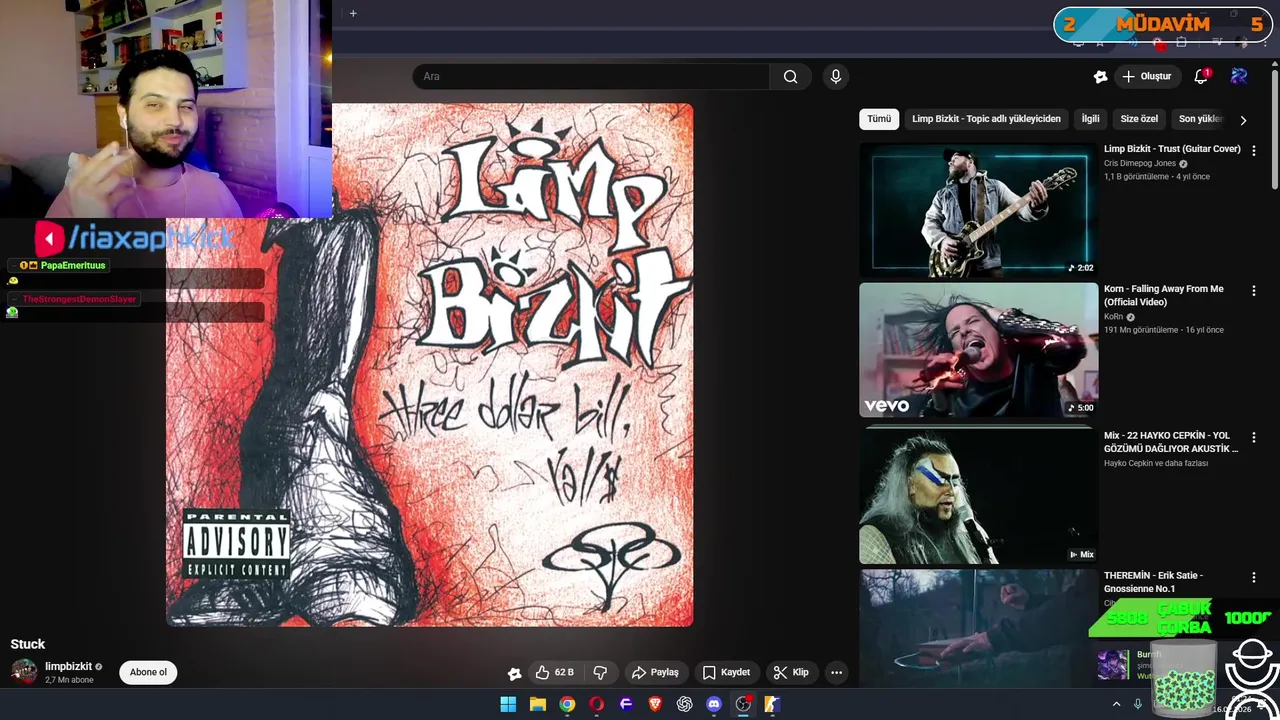Show hidden system tray icons

(1117, 704)
